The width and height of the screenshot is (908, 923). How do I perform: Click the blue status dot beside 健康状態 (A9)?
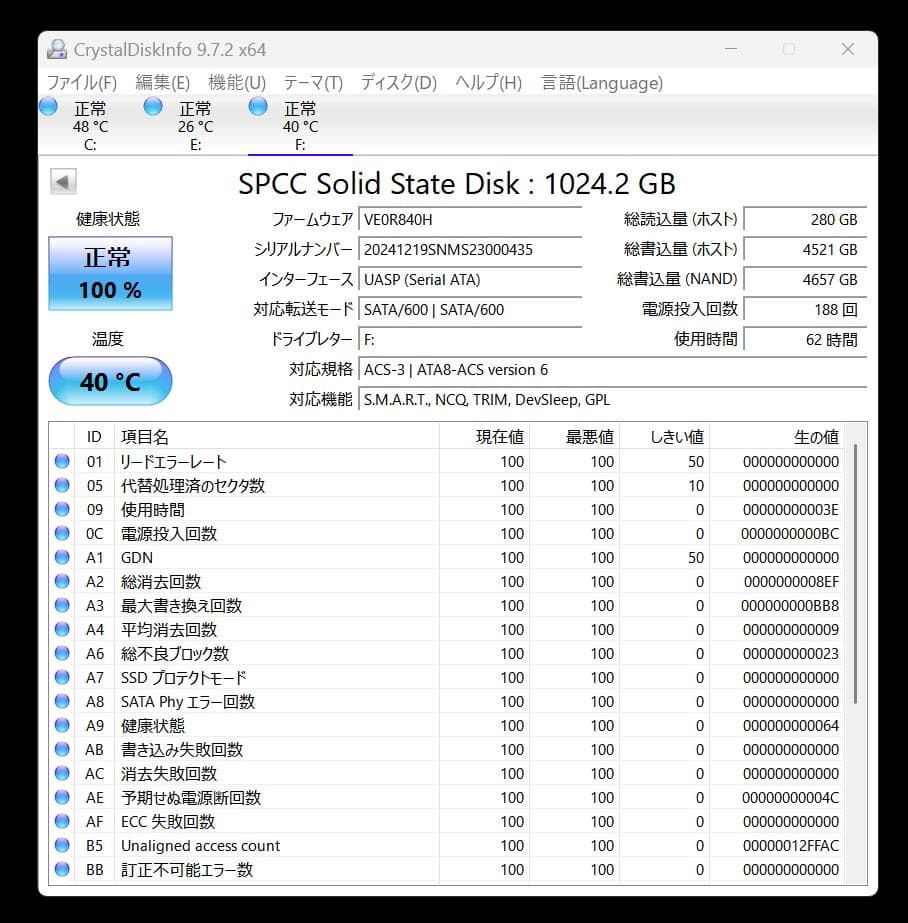[x=62, y=725]
